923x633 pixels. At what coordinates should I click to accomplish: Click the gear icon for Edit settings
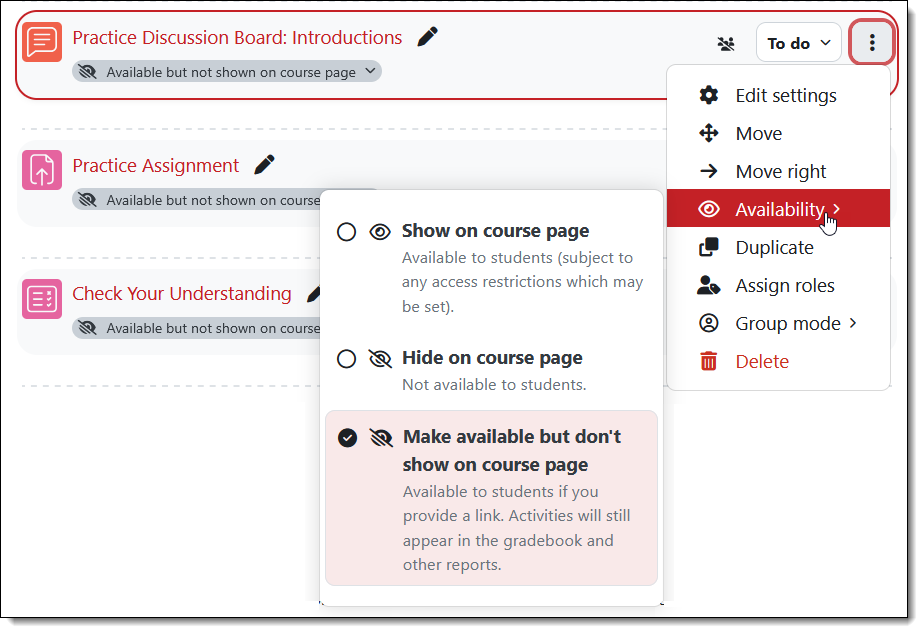coord(708,95)
